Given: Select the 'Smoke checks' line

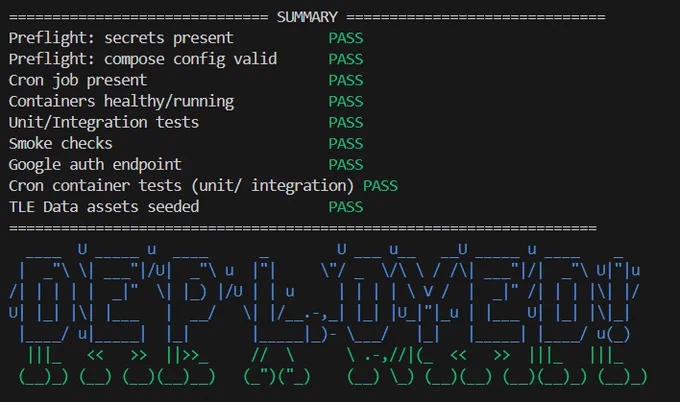Looking at the screenshot, I should pos(61,144).
